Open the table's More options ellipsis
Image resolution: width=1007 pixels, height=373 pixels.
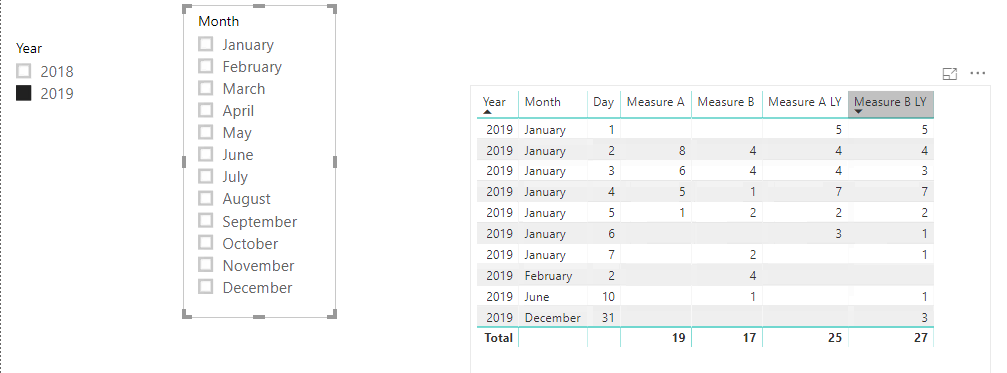click(977, 73)
